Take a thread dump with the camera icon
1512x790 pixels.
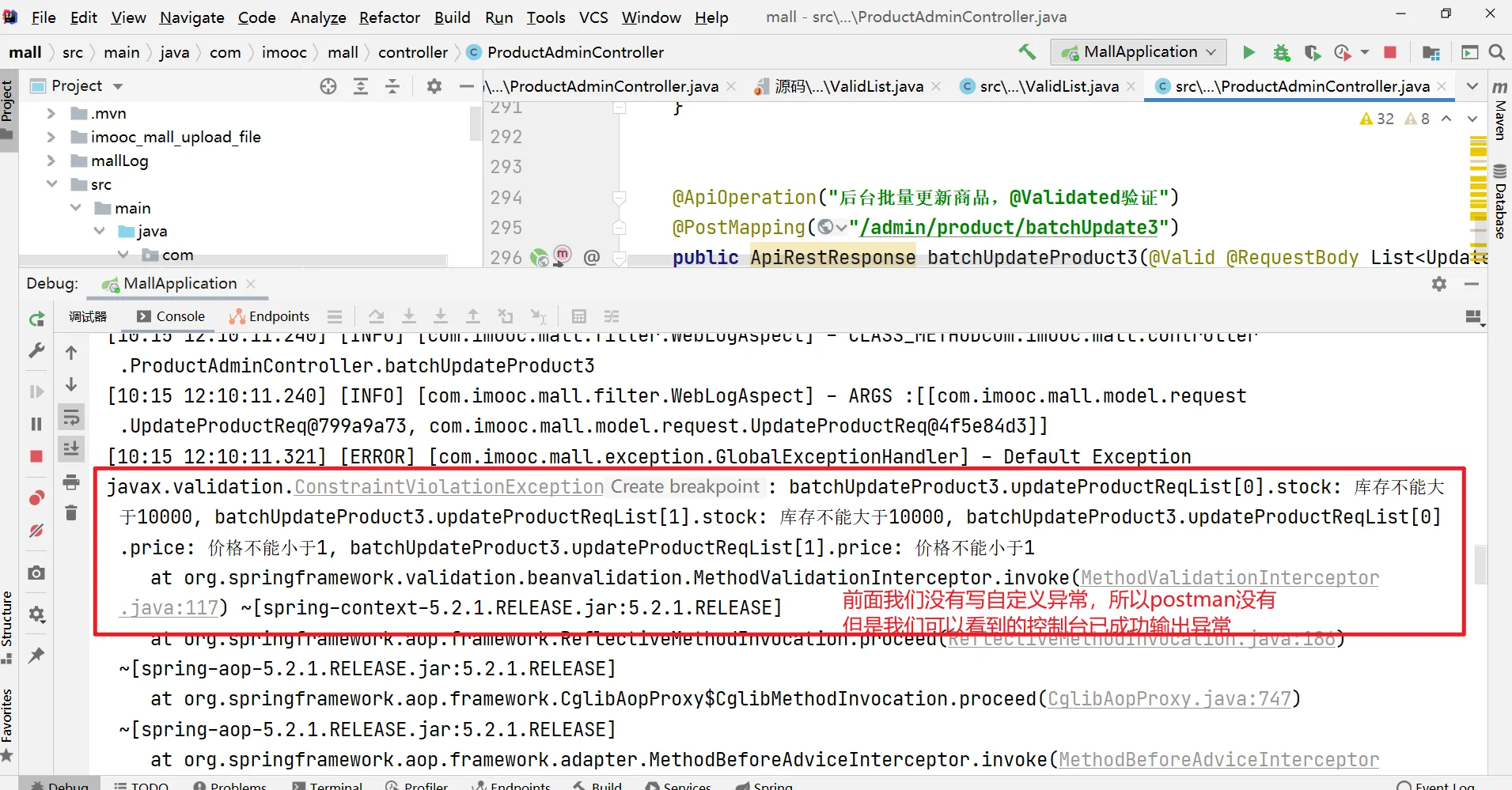(36, 573)
